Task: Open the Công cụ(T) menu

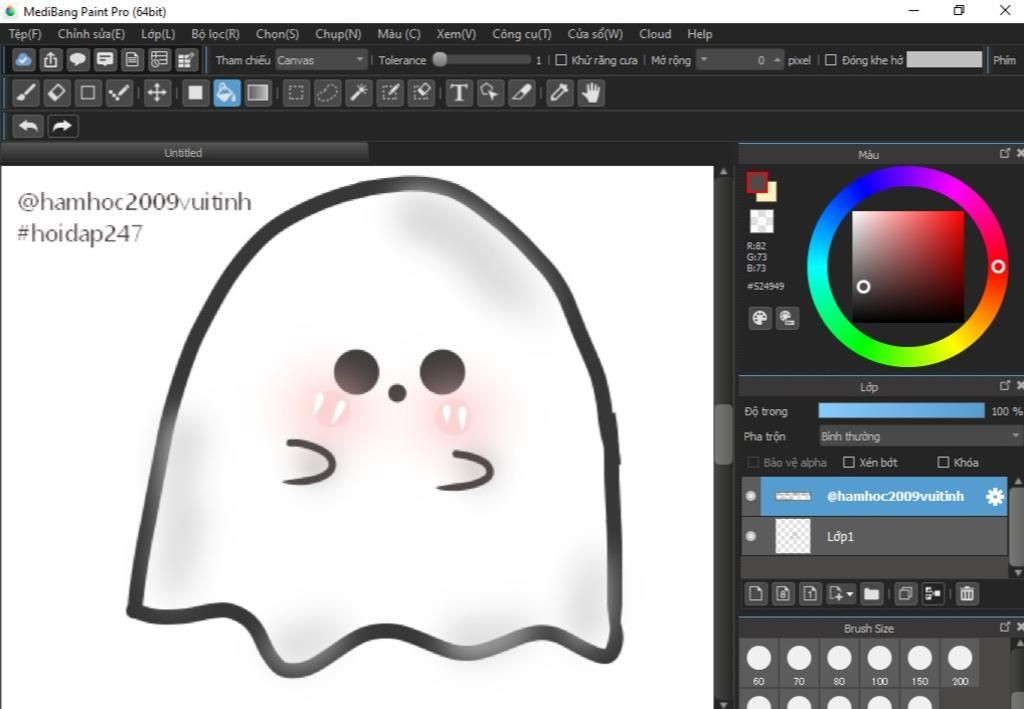Action: [521, 34]
